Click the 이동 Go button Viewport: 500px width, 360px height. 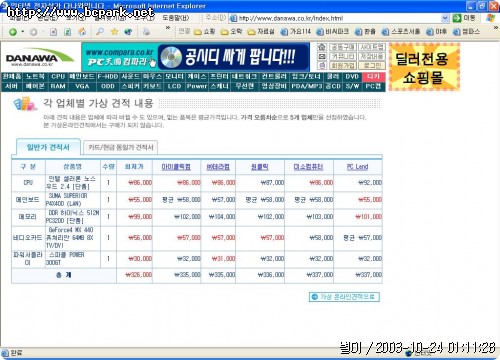[465, 18]
